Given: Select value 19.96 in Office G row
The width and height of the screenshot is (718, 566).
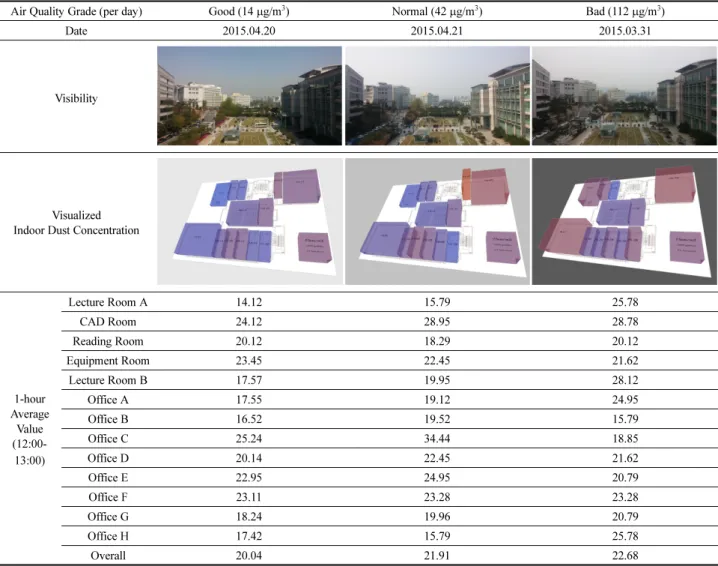Looking at the screenshot, I should 437,517.
